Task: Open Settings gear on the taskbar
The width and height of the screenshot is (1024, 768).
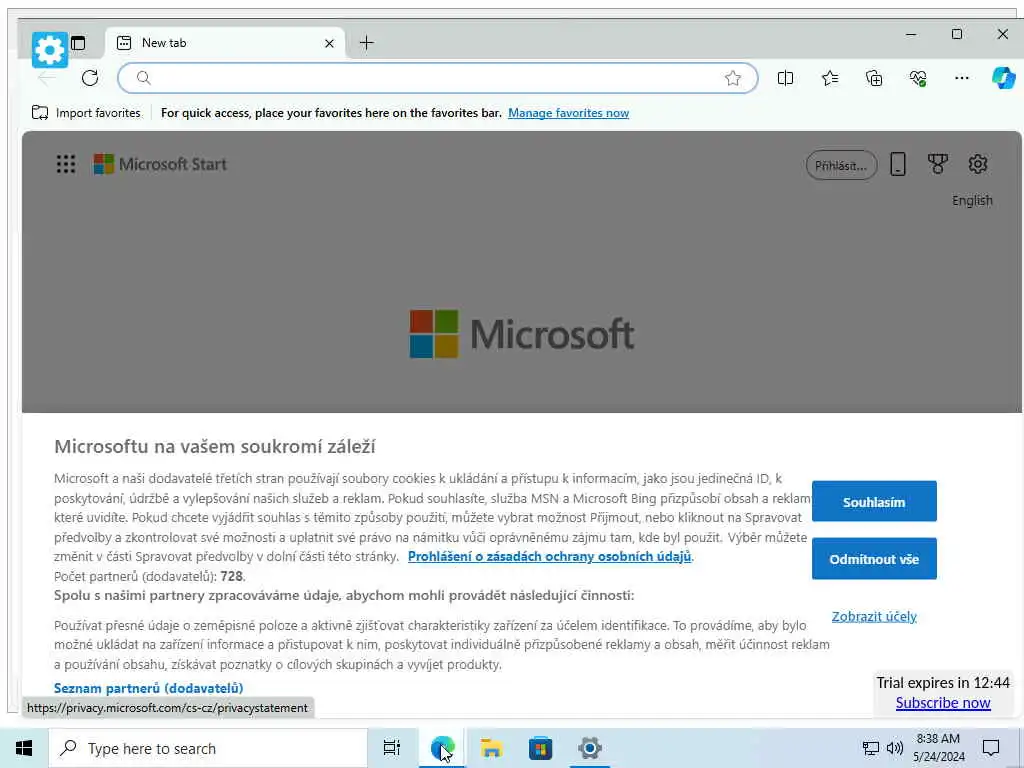Action: pos(590,748)
